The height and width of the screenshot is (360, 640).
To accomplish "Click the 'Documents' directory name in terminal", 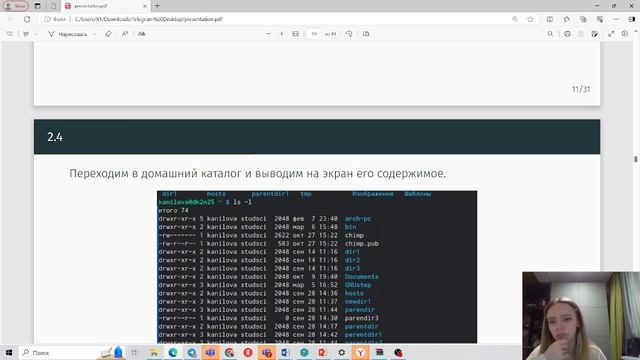I will (361, 277).
